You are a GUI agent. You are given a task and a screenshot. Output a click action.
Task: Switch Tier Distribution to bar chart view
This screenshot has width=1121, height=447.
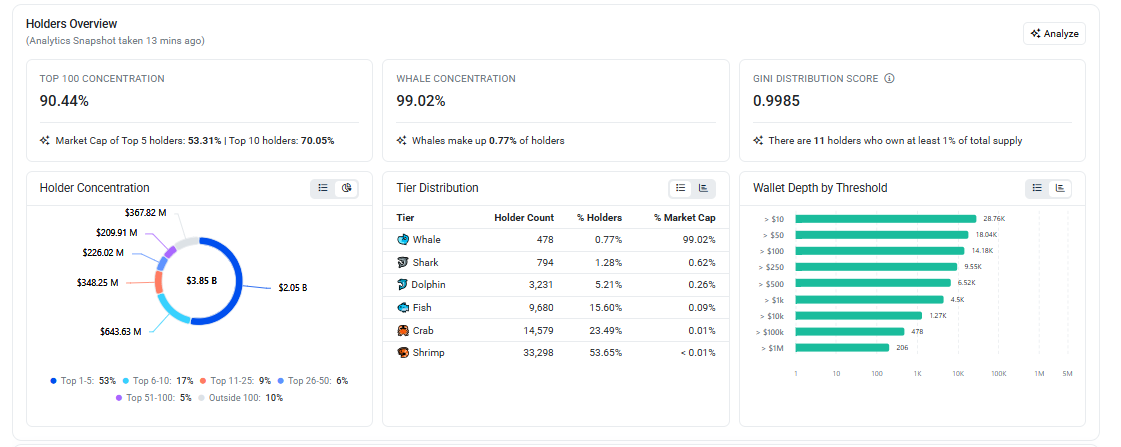(x=703, y=188)
